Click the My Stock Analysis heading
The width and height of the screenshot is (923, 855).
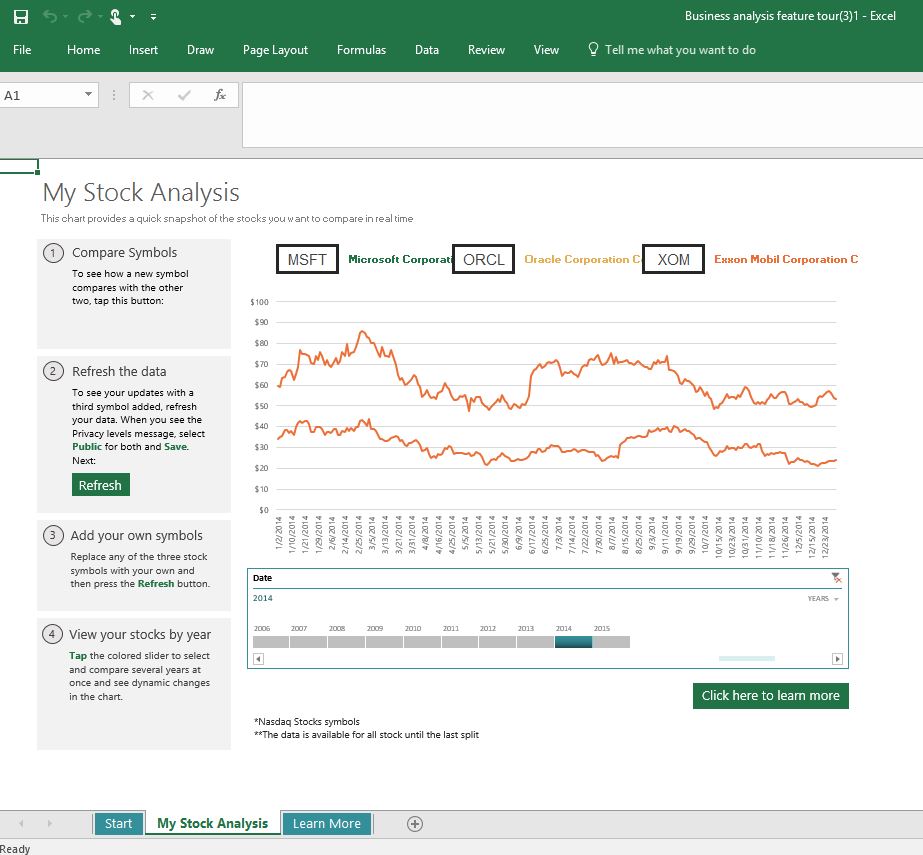click(141, 193)
